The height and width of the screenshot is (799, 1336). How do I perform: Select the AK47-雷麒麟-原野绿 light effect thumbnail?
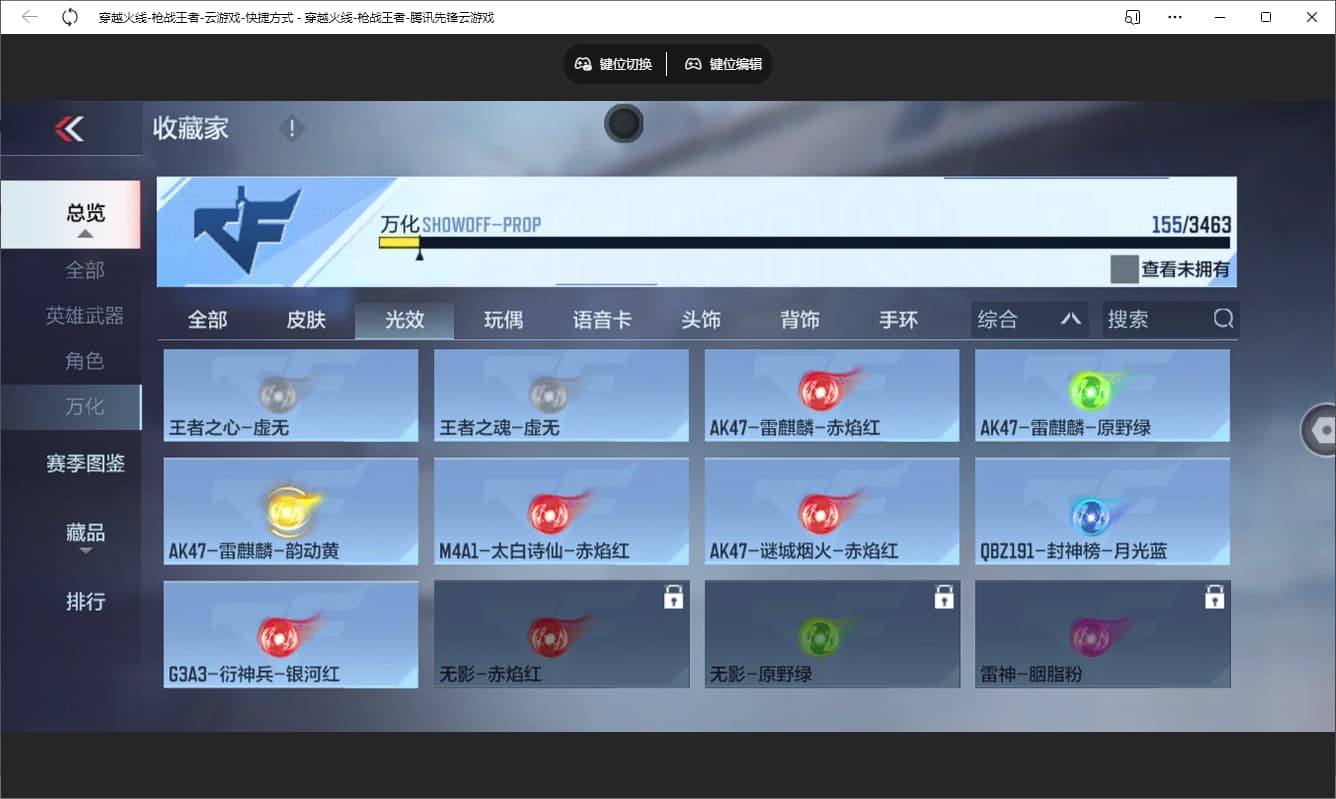(1102, 395)
